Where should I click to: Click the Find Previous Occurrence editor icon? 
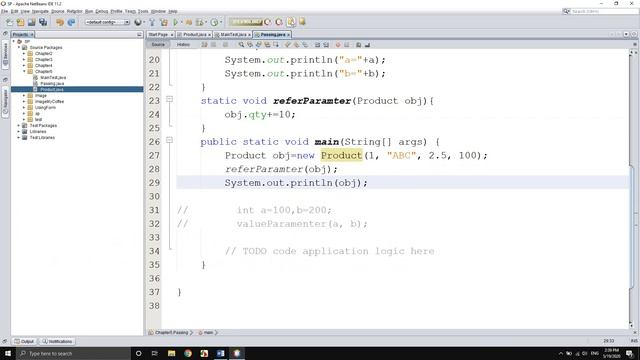tap(250, 44)
